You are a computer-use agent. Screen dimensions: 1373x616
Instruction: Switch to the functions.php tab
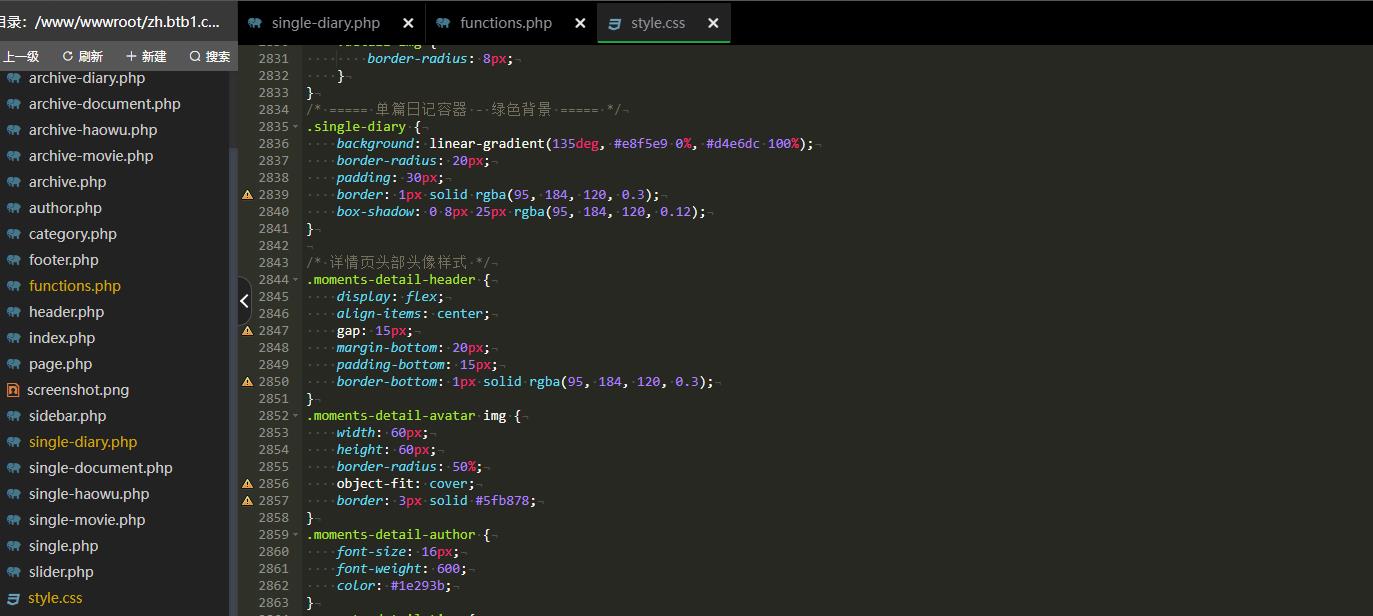tap(505, 23)
